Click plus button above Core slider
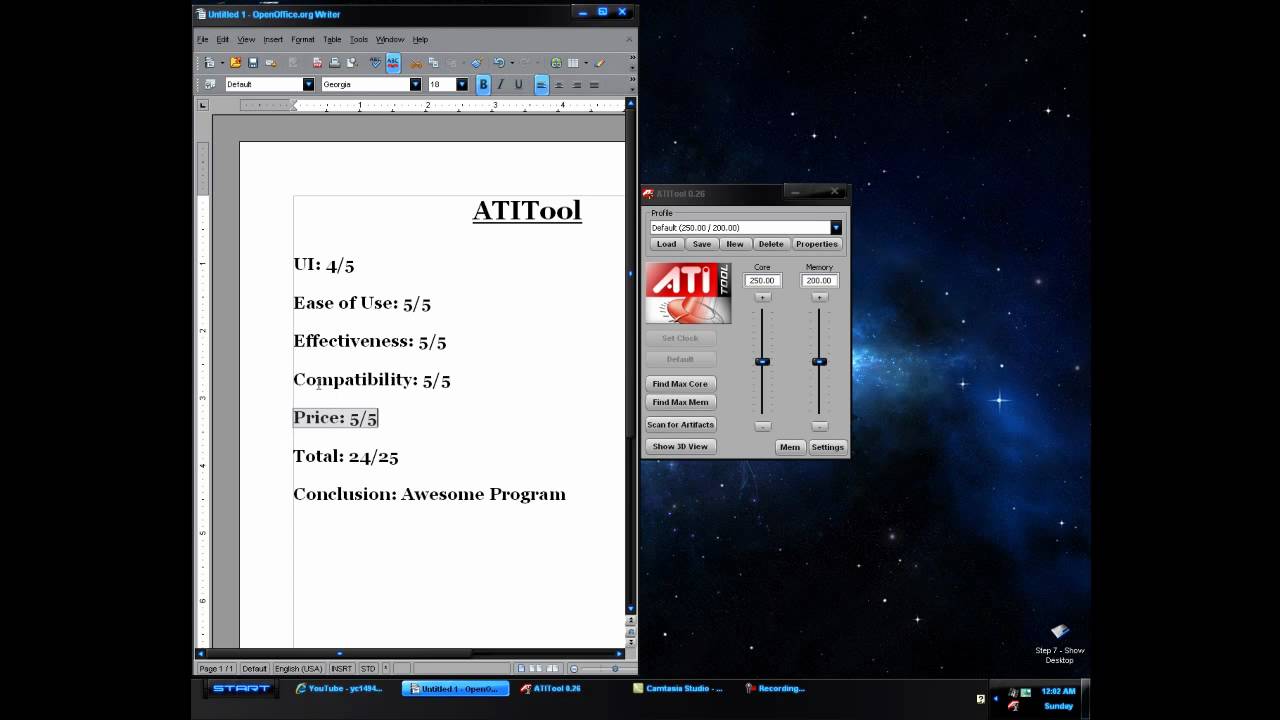This screenshot has width=1280, height=720. 762,298
